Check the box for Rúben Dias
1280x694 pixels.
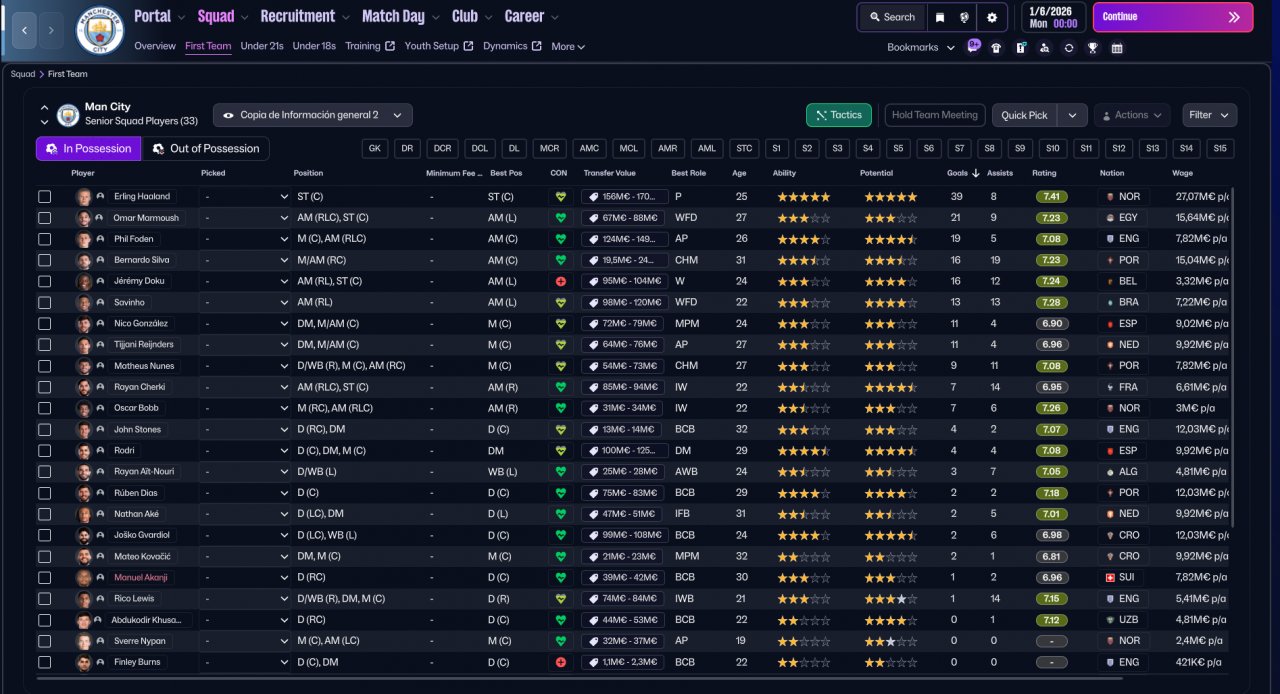click(44, 493)
